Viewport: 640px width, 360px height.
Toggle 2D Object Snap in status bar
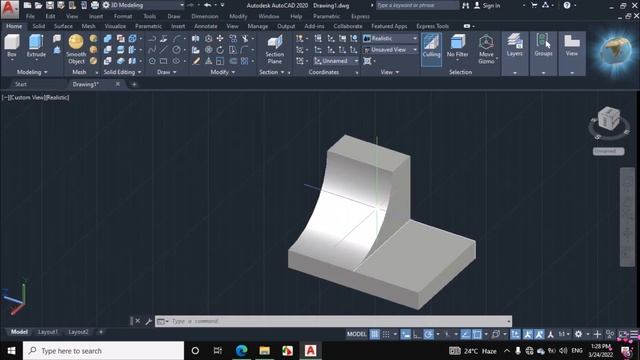(x=477, y=334)
